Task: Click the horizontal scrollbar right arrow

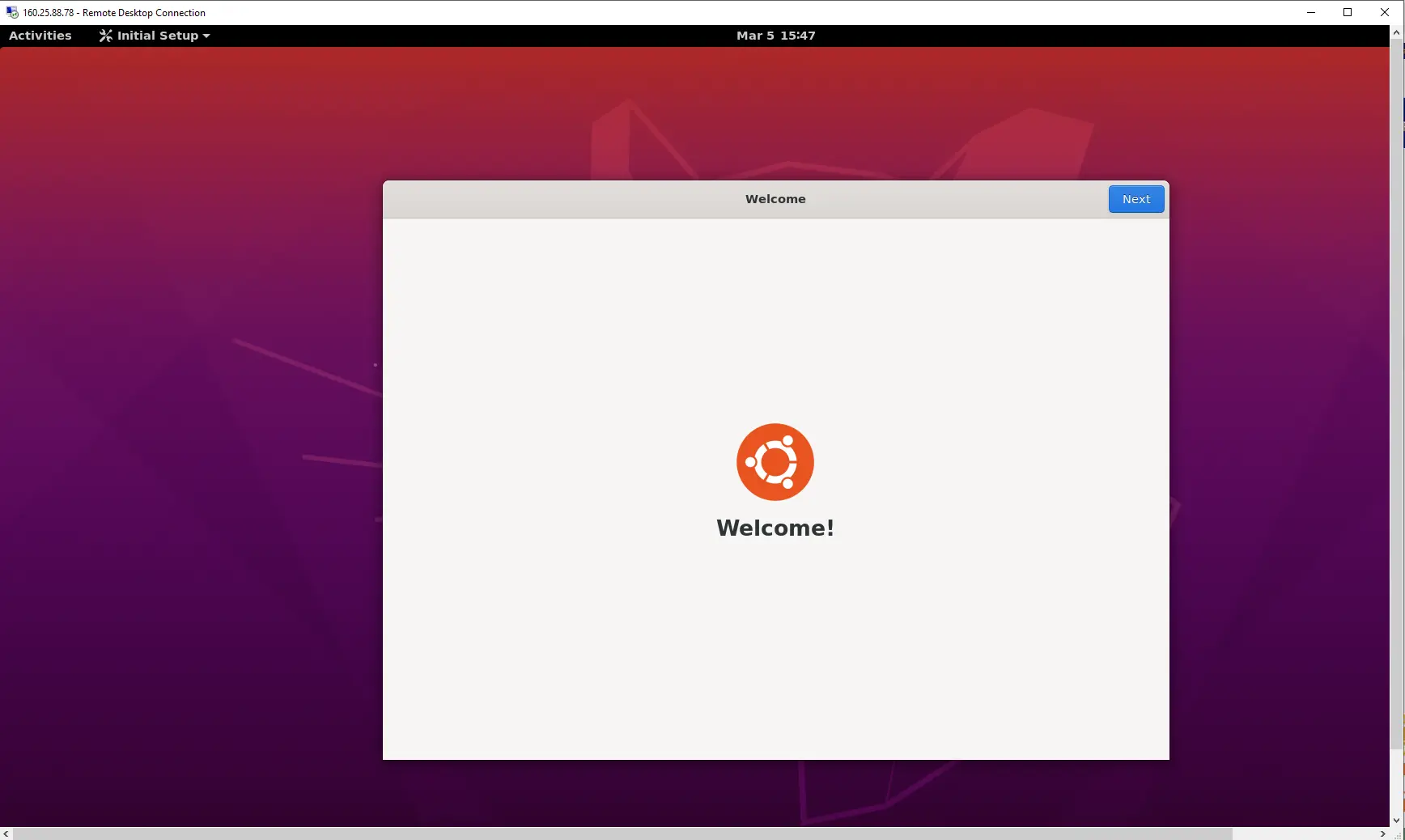Action: [1382, 834]
